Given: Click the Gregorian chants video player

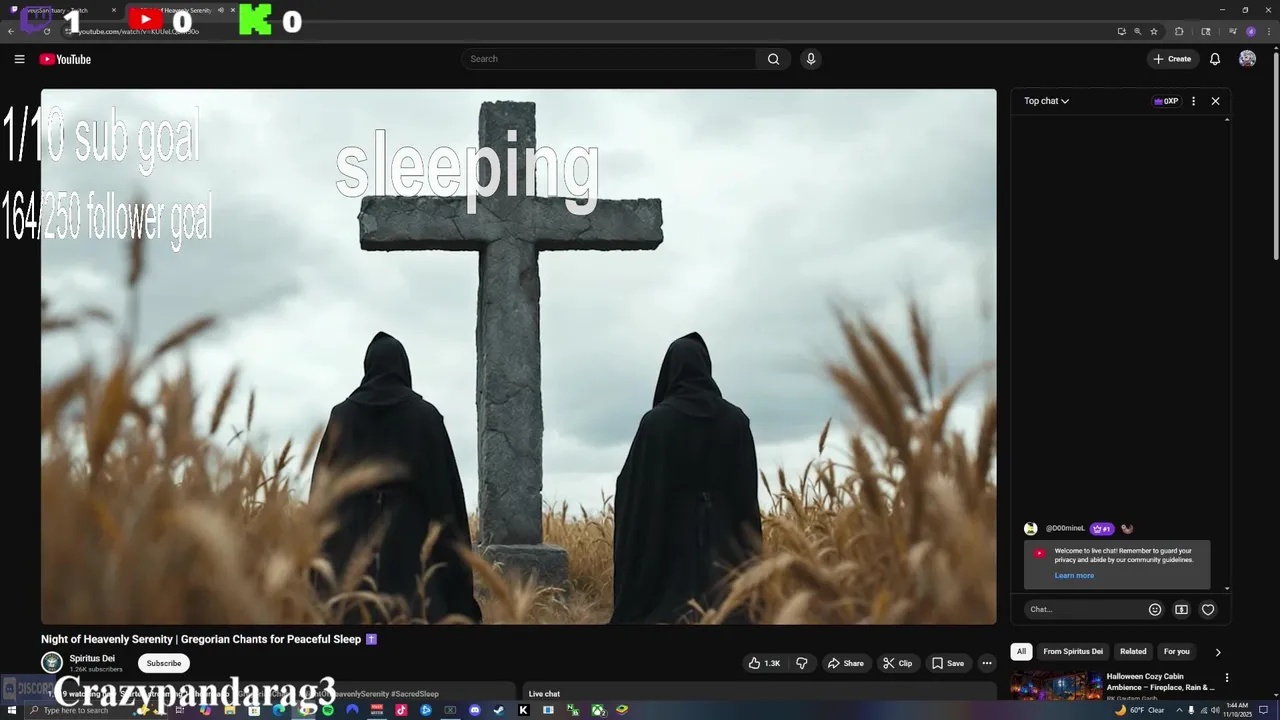Looking at the screenshot, I should tap(518, 357).
